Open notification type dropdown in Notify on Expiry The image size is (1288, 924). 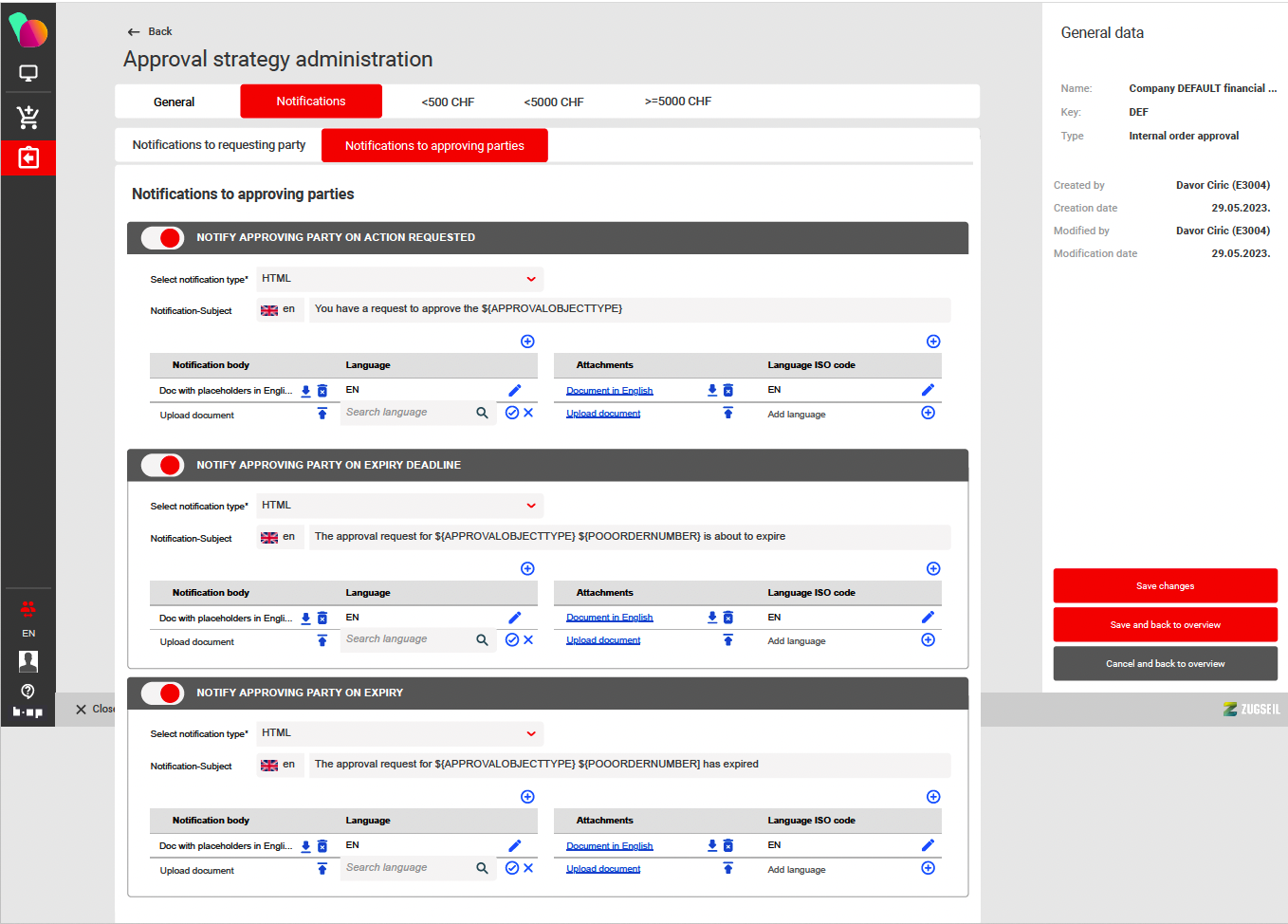[398, 733]
